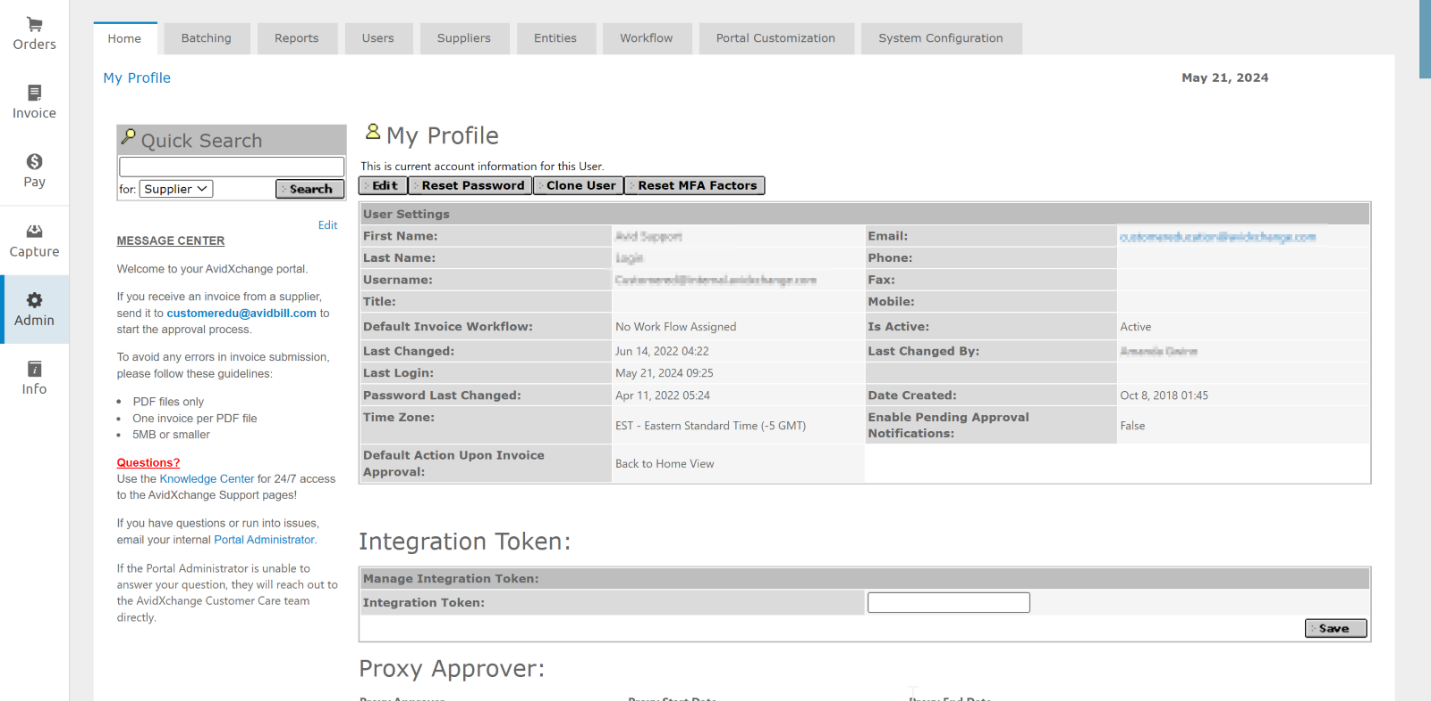The image size is (1431, 701).
Task: Click the Edit link above Message Center
Action: point(328,225)
